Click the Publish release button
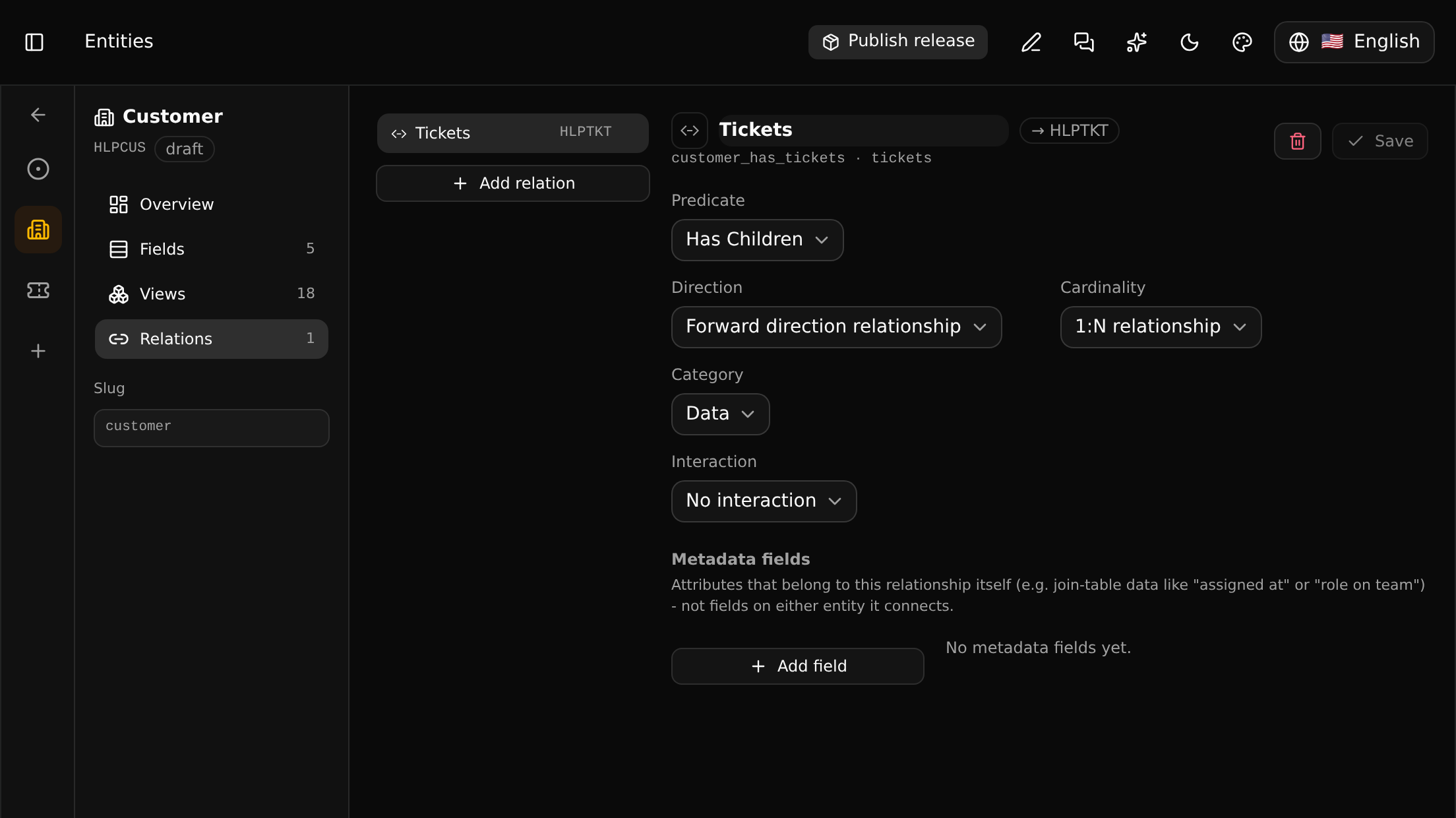The image size is (1456, 818). coord(898,42)
